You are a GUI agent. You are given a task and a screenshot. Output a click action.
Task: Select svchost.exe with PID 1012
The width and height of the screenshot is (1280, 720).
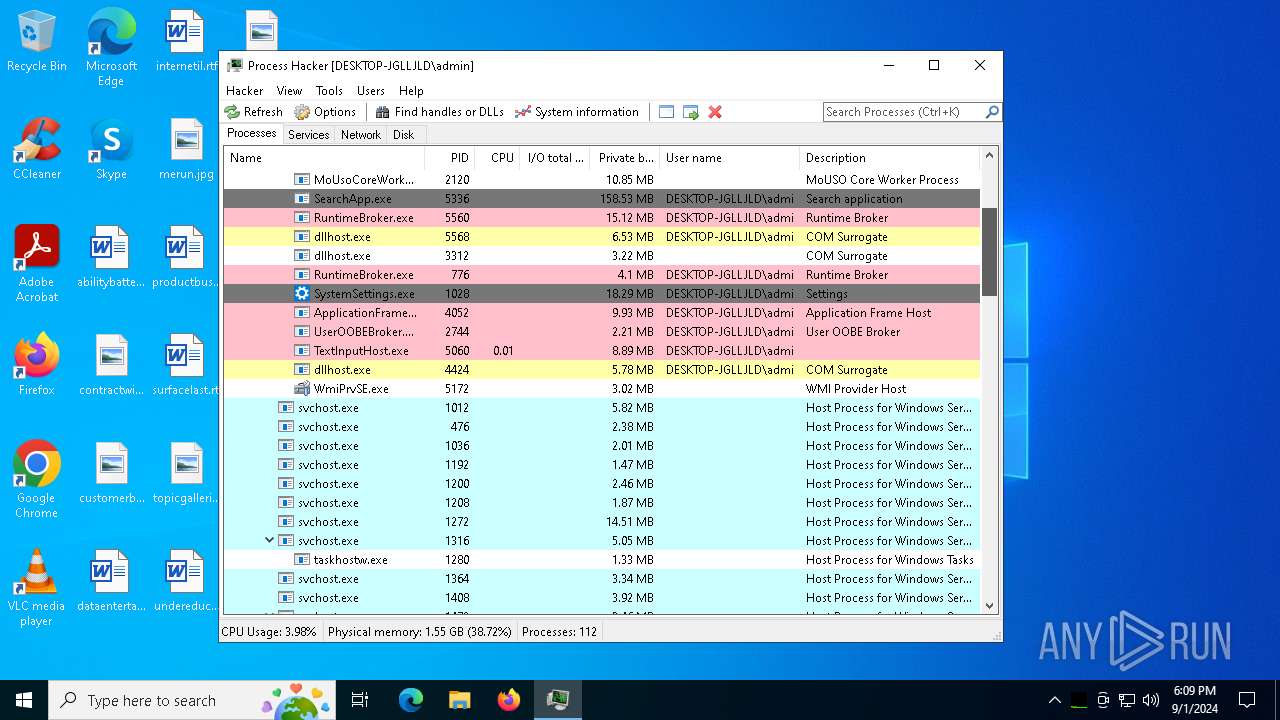coord(602,408)
